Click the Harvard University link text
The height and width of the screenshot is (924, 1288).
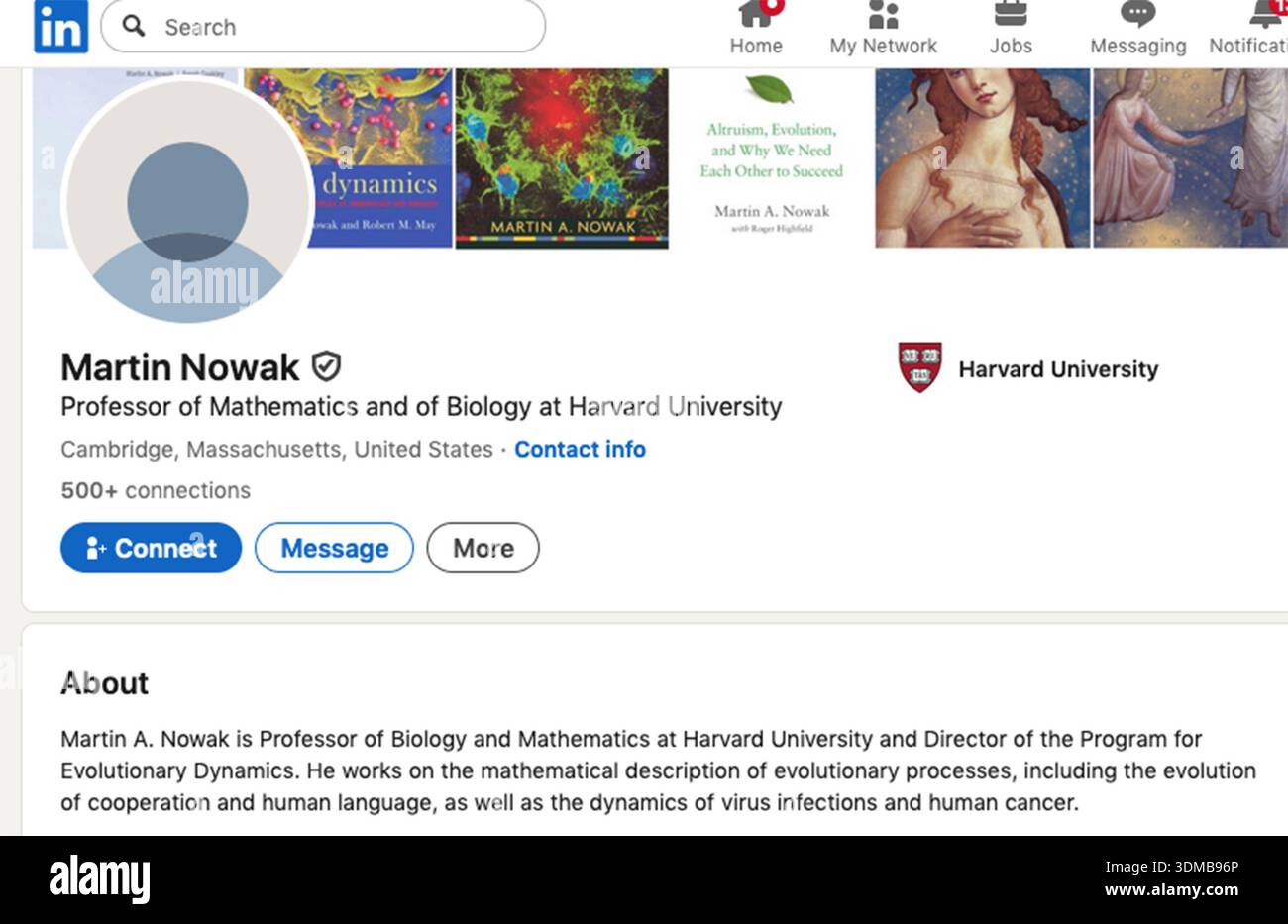1058,369
